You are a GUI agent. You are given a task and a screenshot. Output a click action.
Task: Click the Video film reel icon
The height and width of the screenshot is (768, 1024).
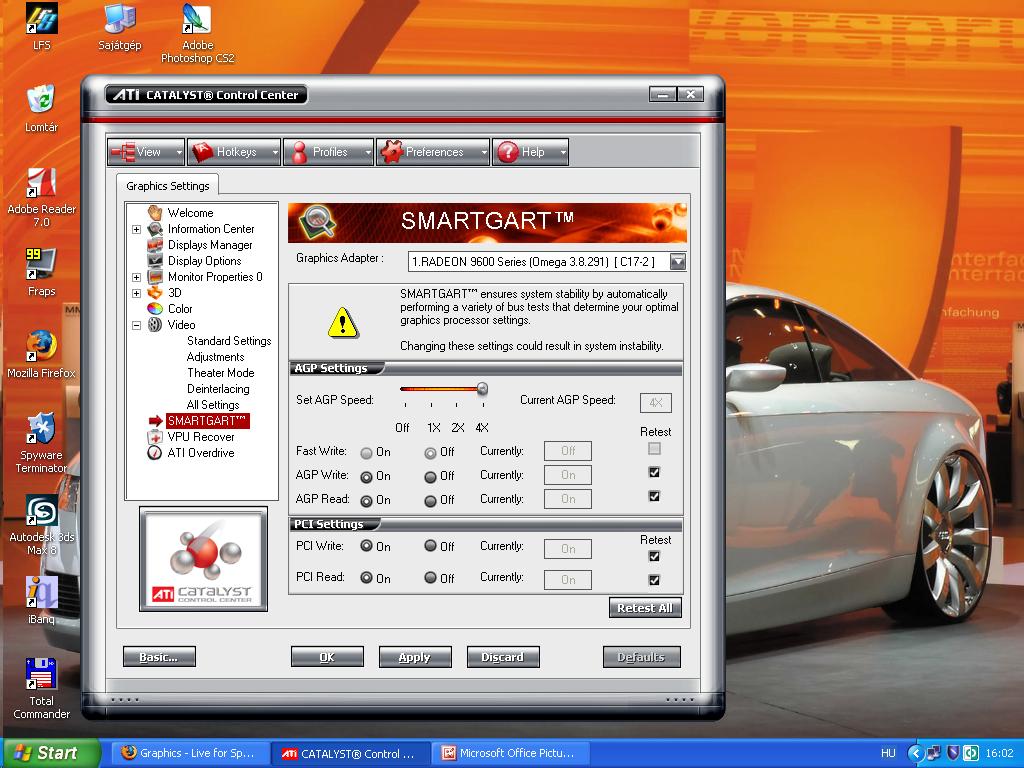(x=155, y=325)
